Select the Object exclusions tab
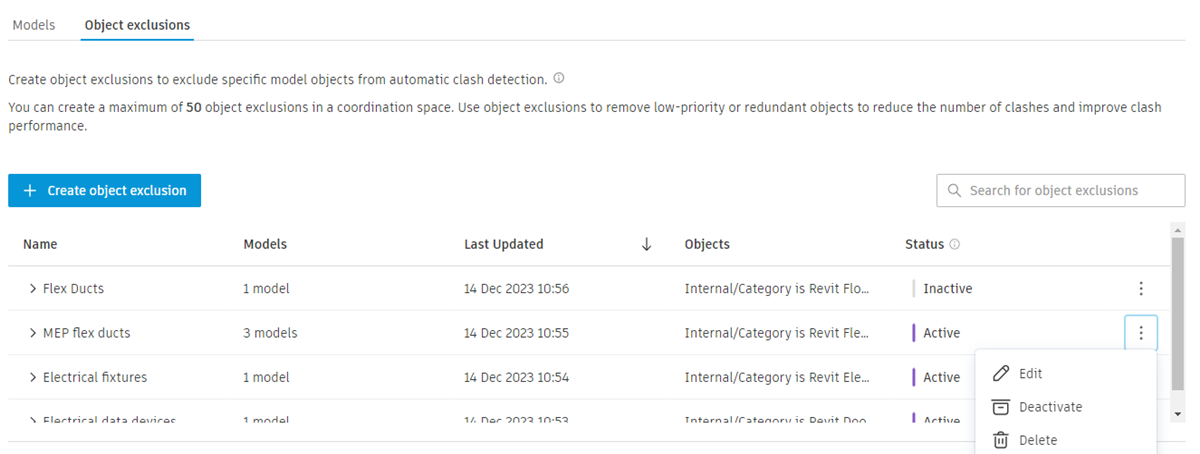 (137, 25)
